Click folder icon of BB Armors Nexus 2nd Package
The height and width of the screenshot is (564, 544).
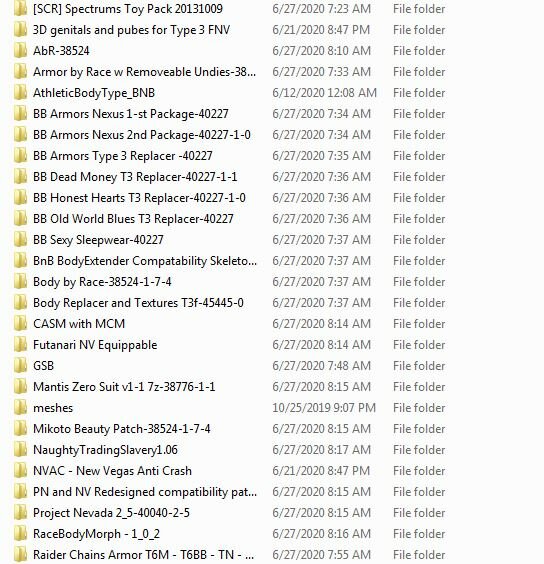[21, 135]
